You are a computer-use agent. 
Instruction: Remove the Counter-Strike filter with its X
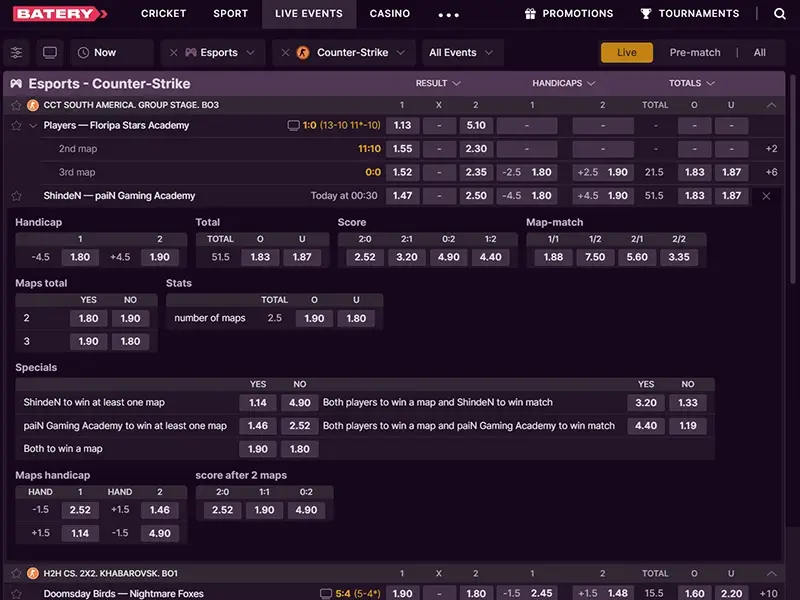285,53
